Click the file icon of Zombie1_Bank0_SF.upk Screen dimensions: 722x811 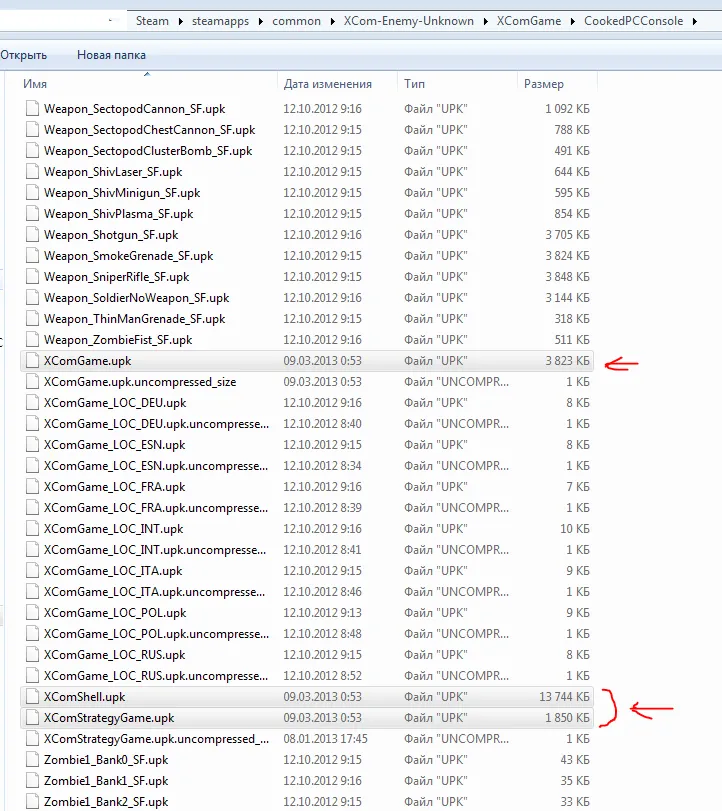tap(32, 760)
